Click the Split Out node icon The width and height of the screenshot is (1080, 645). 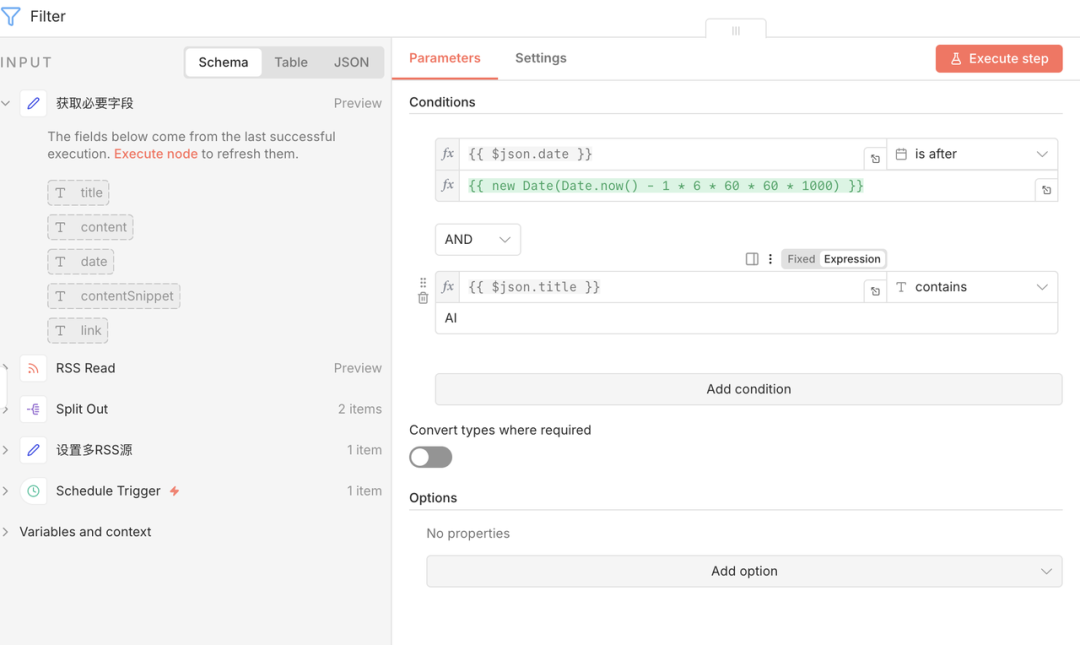coord(33,409)
